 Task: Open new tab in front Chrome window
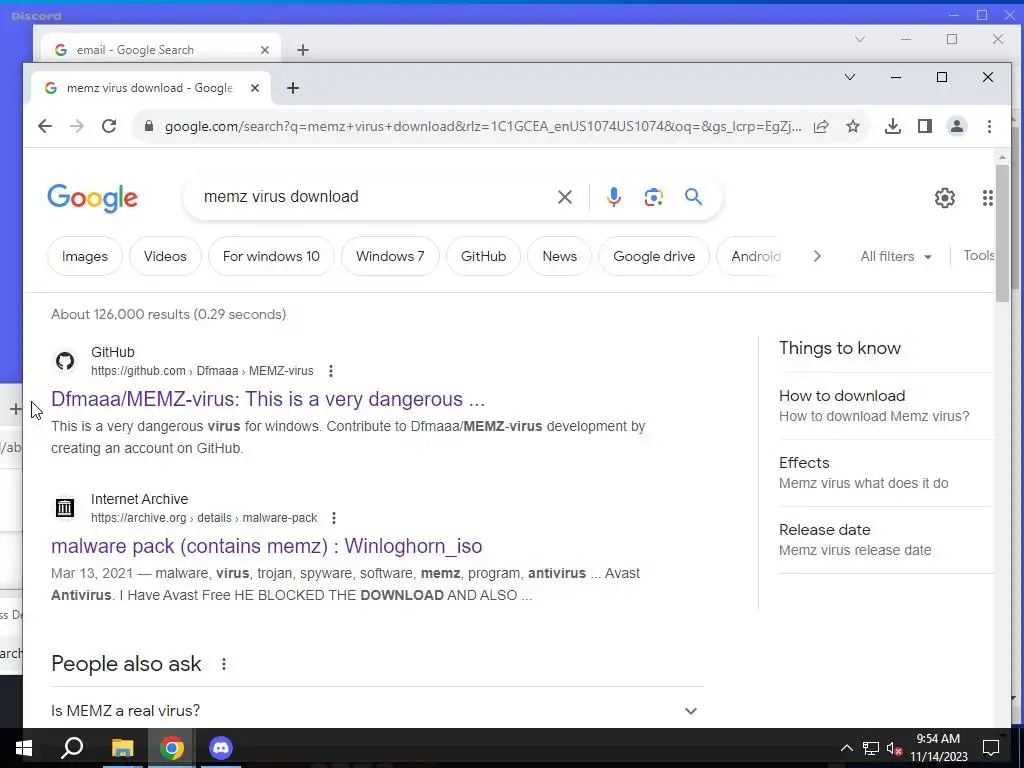point(293,88)
